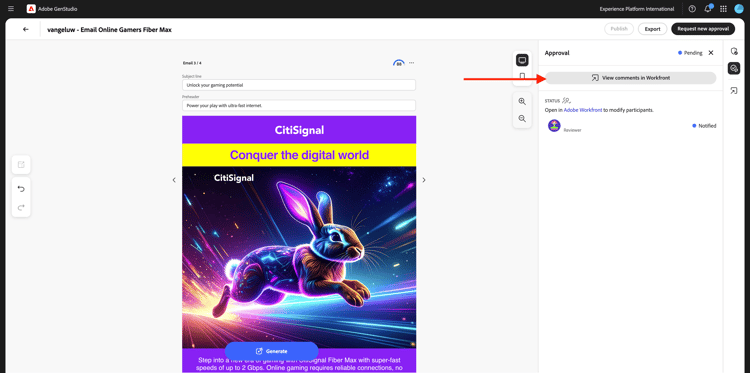750x373 pixels.
Task: Show the next email variant
Action: click(x=423, y=180)
